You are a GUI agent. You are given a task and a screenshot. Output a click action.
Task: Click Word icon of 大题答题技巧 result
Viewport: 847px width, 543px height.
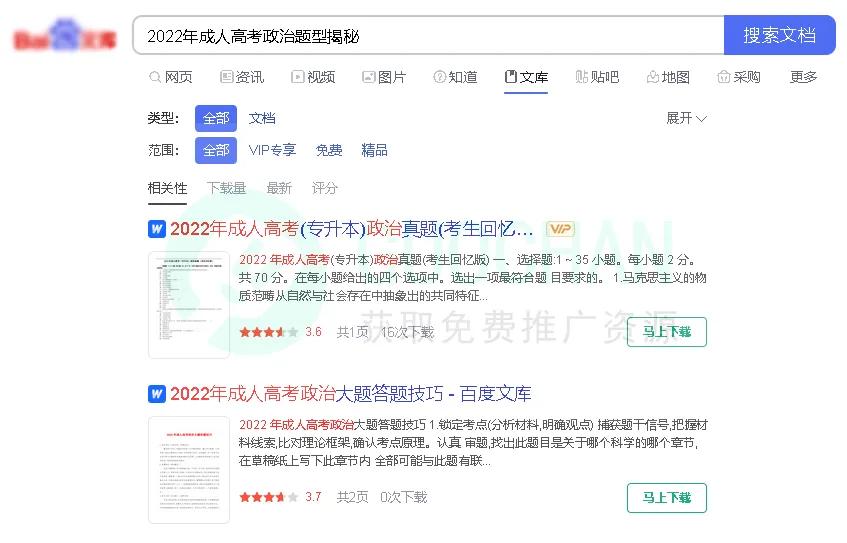click(157, 394)
